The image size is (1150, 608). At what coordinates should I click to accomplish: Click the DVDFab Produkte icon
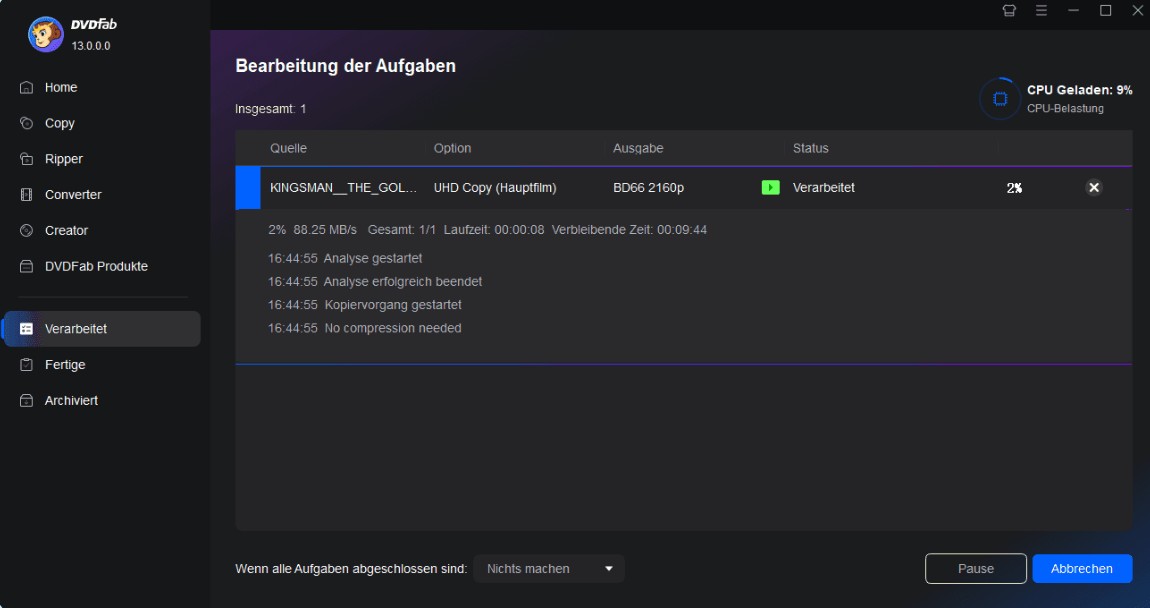click(26, 266)
